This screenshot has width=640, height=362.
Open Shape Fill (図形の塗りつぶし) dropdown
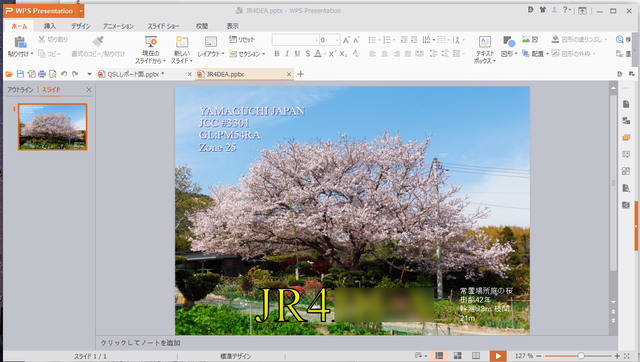pyautogui.click(x=579, y=39)
